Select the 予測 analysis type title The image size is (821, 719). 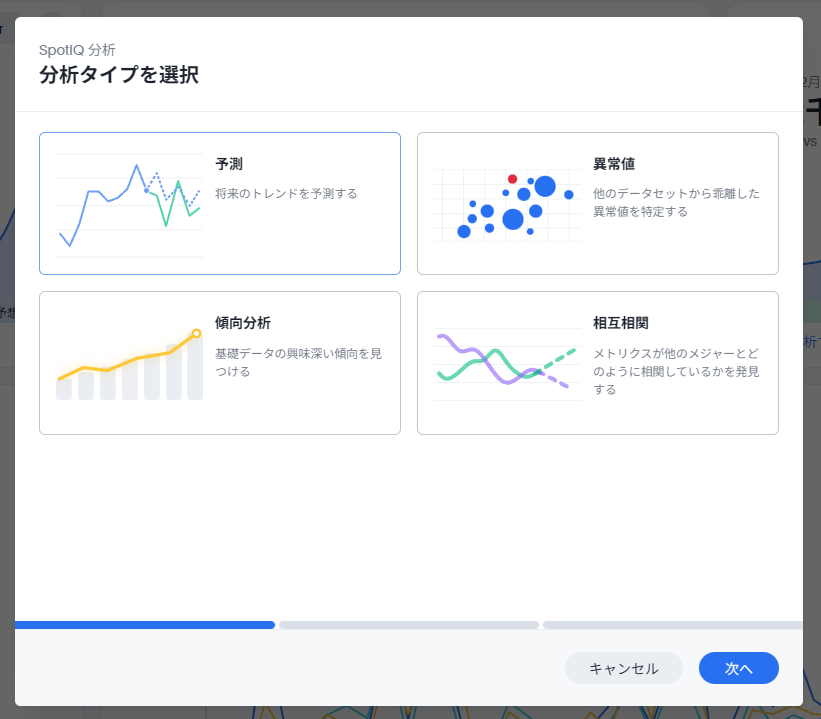click(x=229, y=164)
